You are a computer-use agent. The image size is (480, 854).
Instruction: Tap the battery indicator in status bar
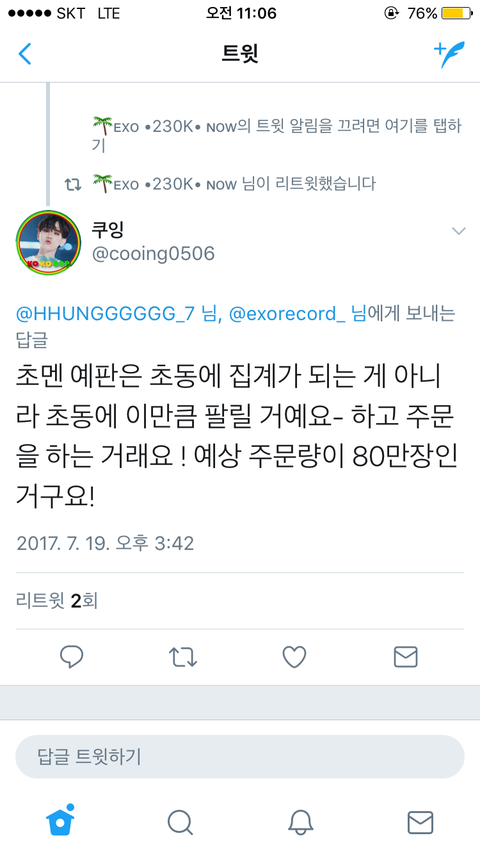click(x=457, y=13)
